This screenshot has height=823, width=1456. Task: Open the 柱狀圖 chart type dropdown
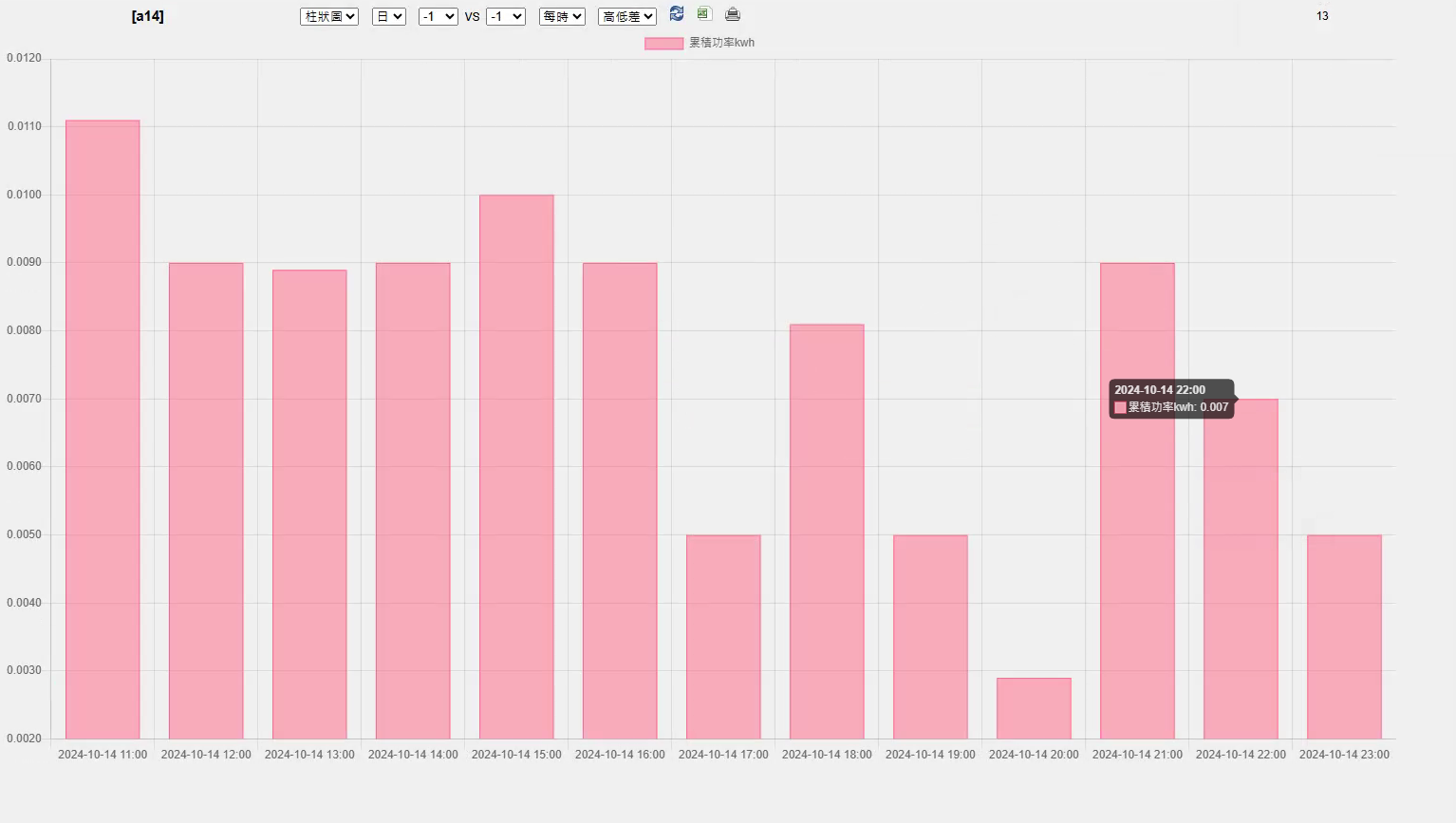pyautogui.click(x=329, y=17)
